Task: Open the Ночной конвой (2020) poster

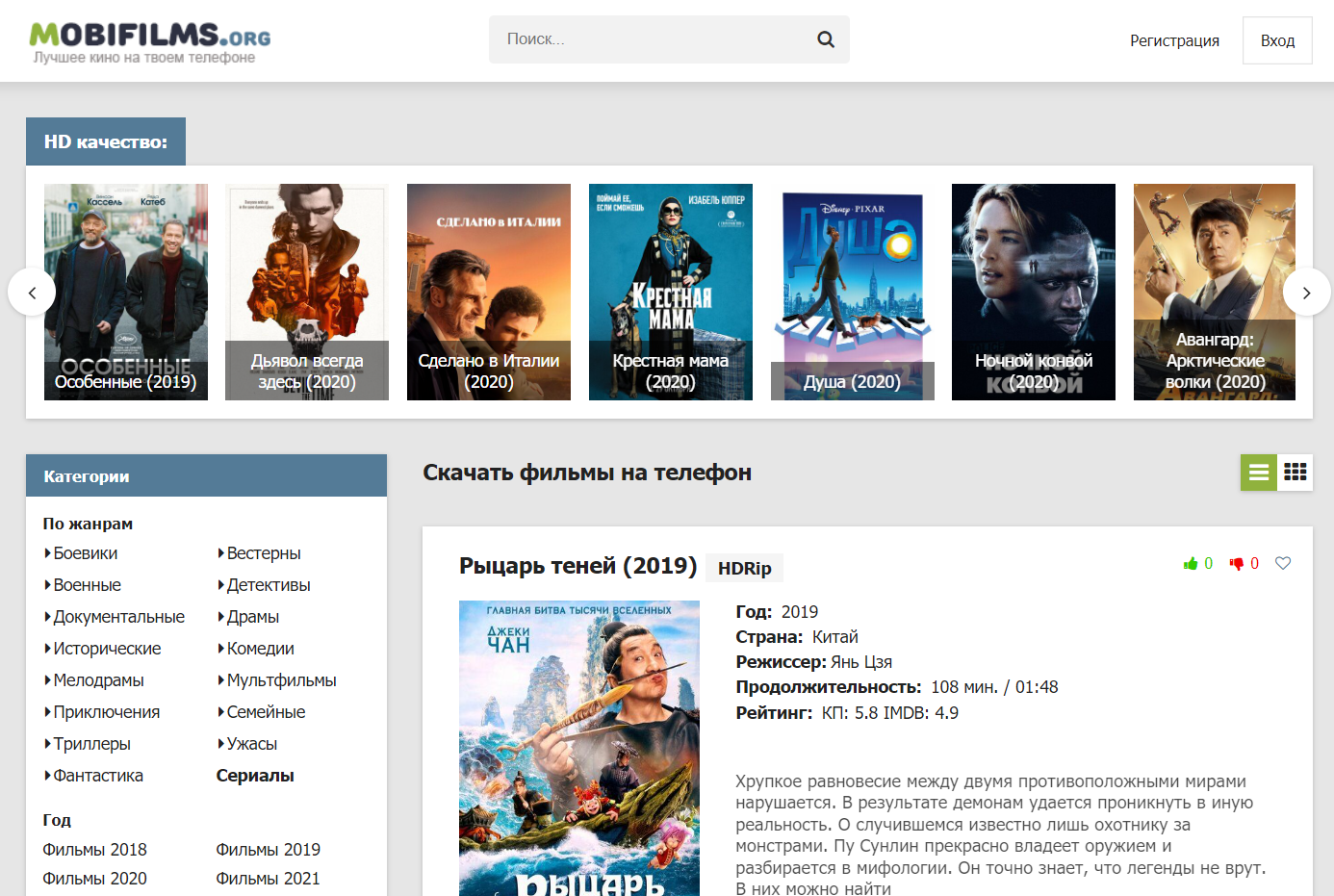Action: click(1034, 292)
